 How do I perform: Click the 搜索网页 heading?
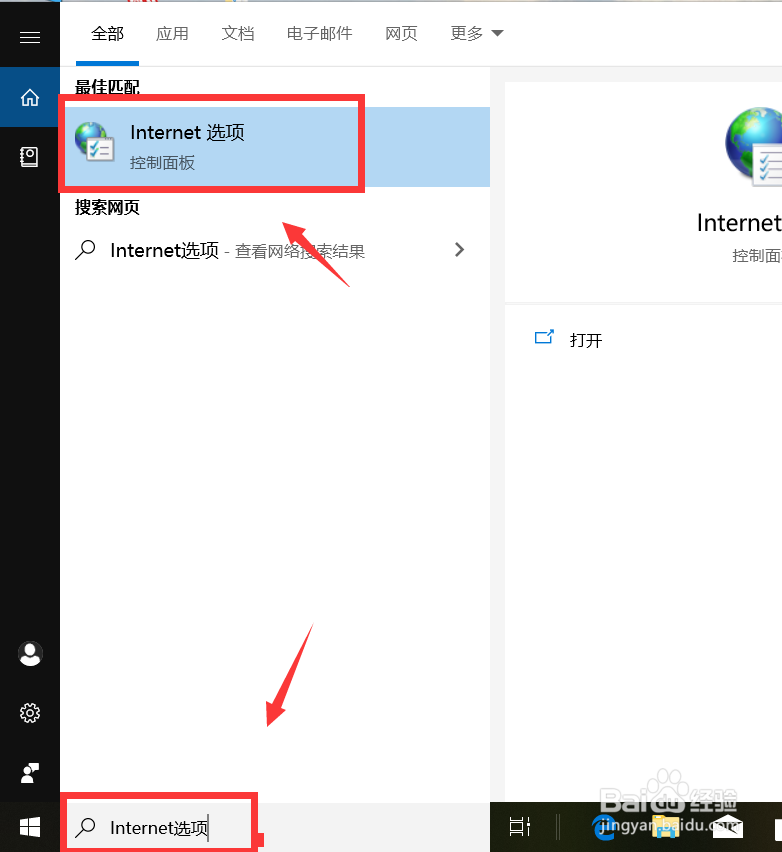click(x=107, y=207)
